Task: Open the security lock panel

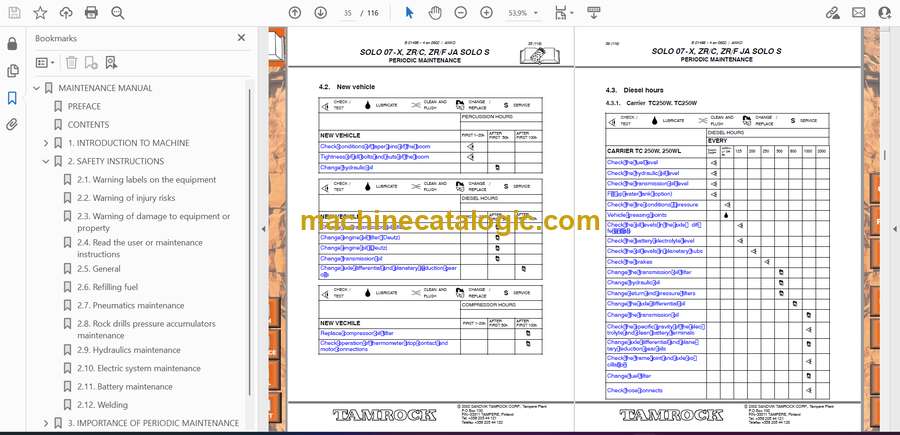Action: (x=12, y=44)
